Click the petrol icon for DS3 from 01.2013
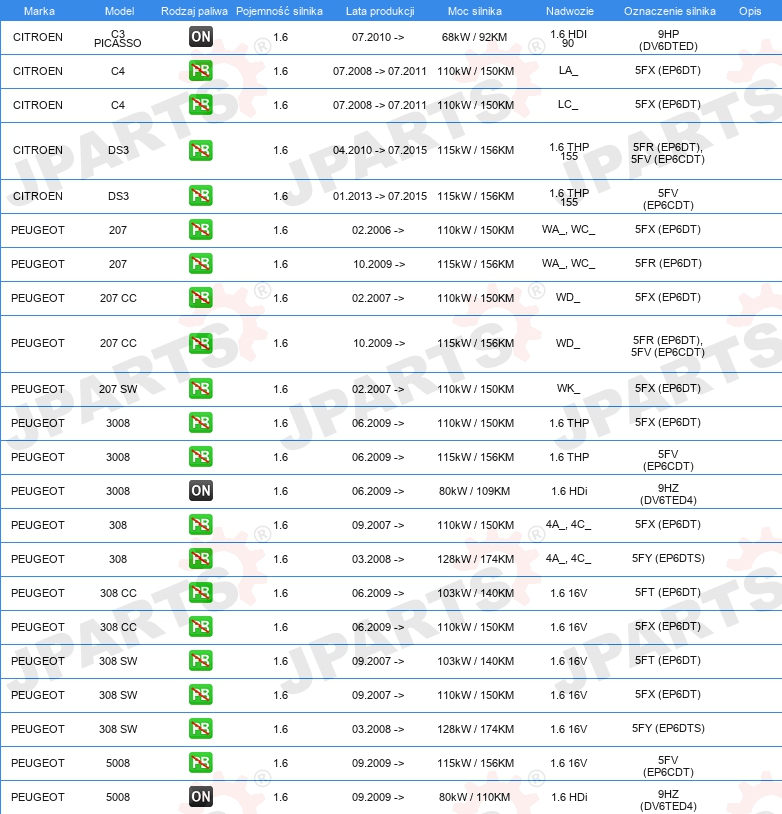Screen dimensions: 782x814 tap(201, 196)
